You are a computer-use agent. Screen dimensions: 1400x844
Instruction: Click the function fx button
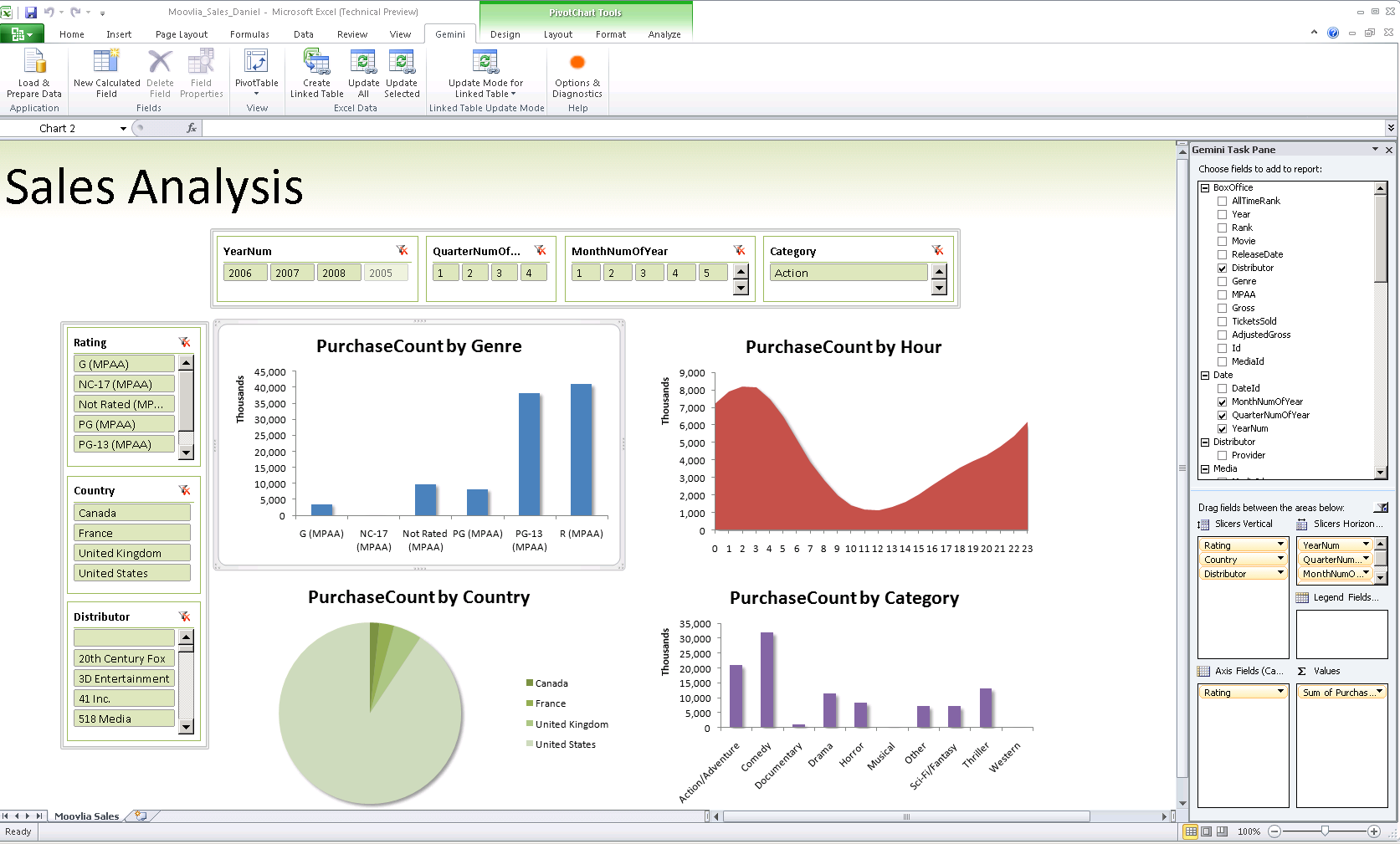[x=192, y=128]
